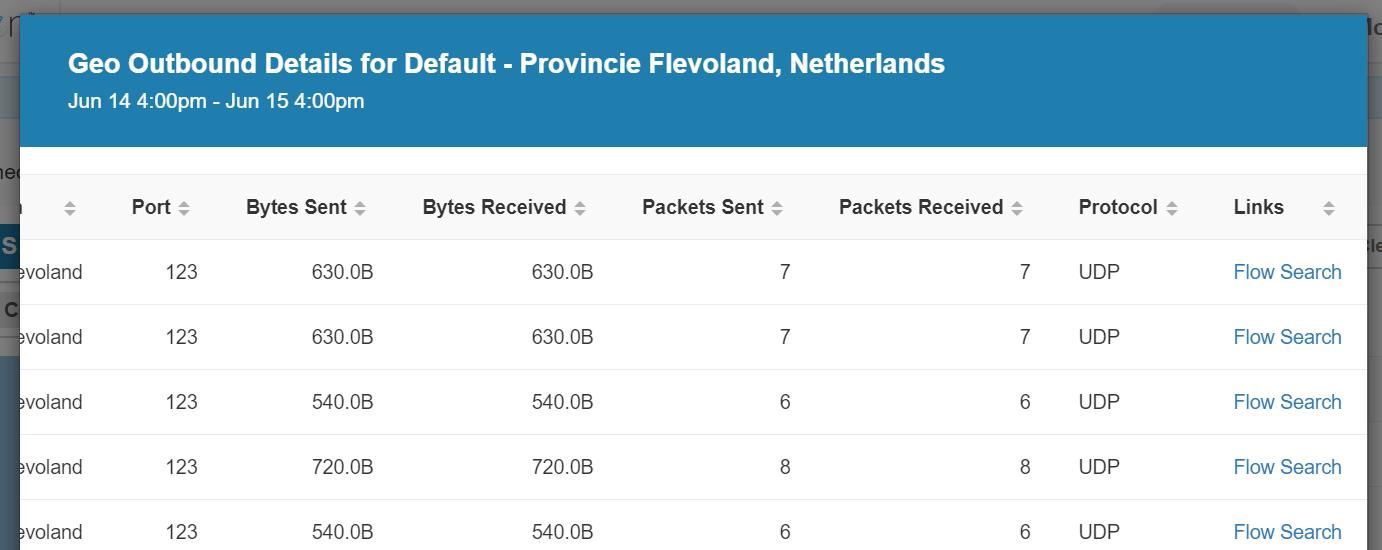
Task: Click the Packets Received sort icon
Action: (x=1017, y=208)
